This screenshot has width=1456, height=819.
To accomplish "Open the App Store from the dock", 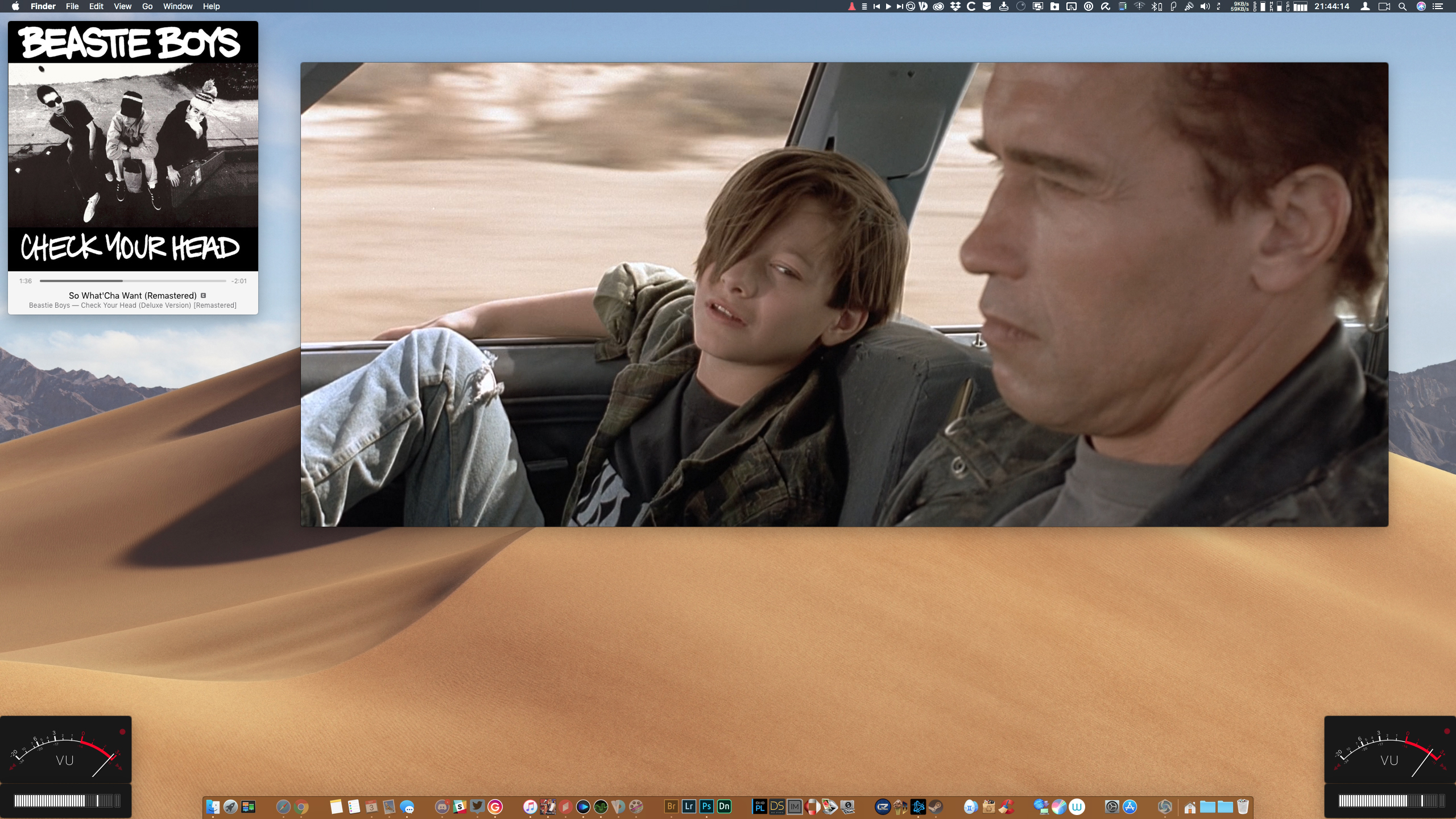I will [x=1130, y=806].
